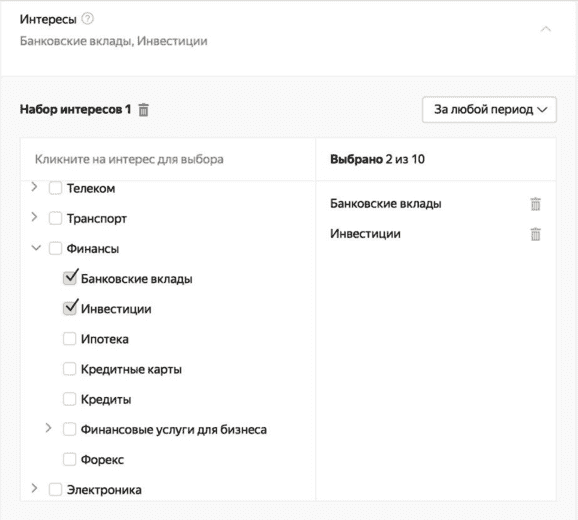Delete Набор интересов 1 with trash icon

[x=143, y=110]
